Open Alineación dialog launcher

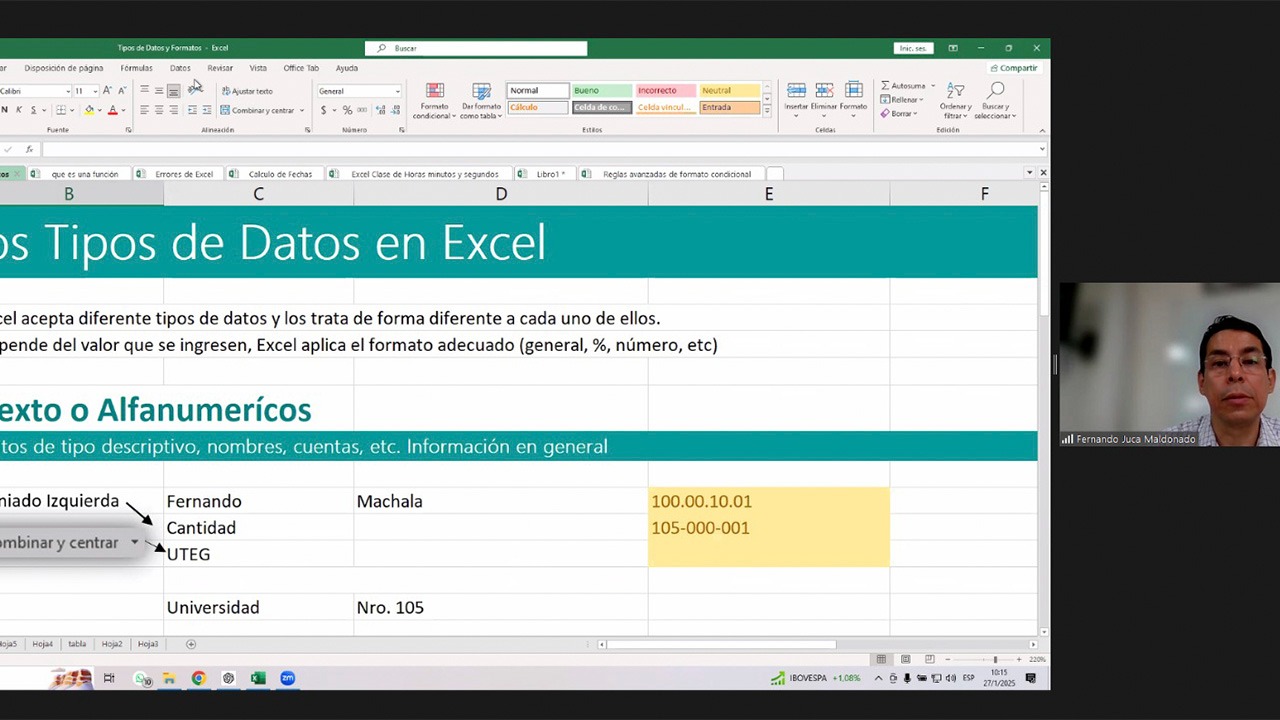(x=307, y=130)
